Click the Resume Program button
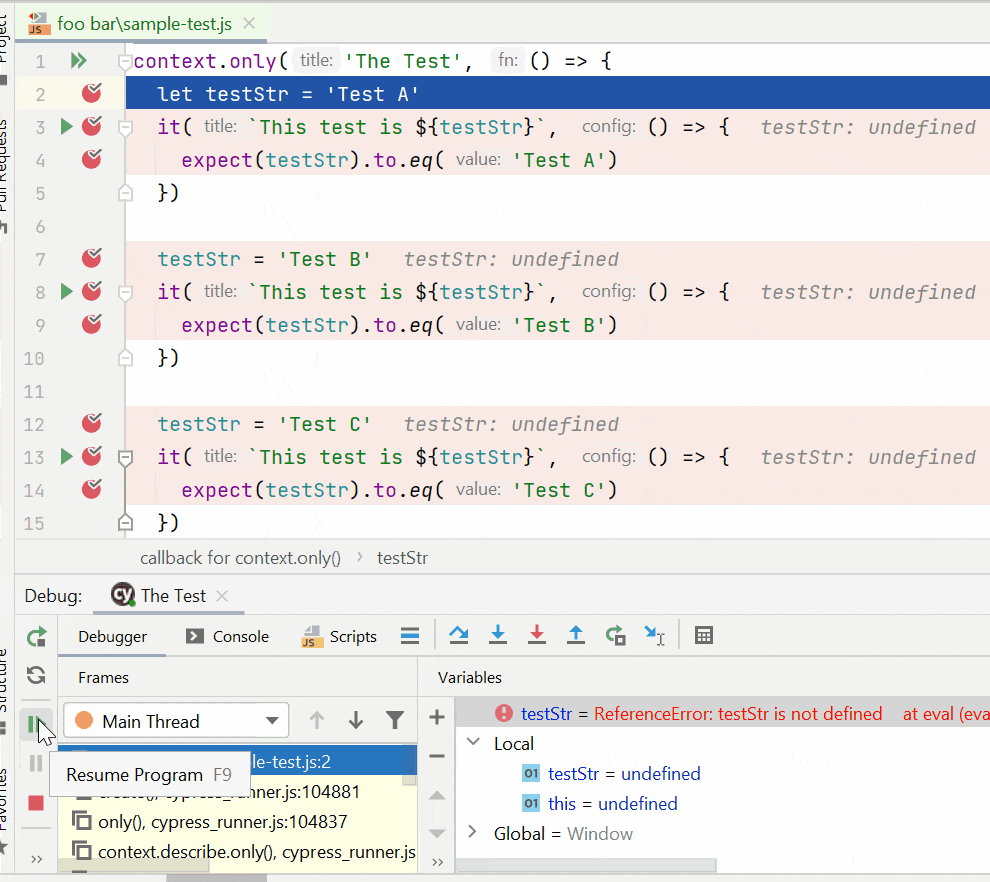The image size is (990, 882). 34,723
